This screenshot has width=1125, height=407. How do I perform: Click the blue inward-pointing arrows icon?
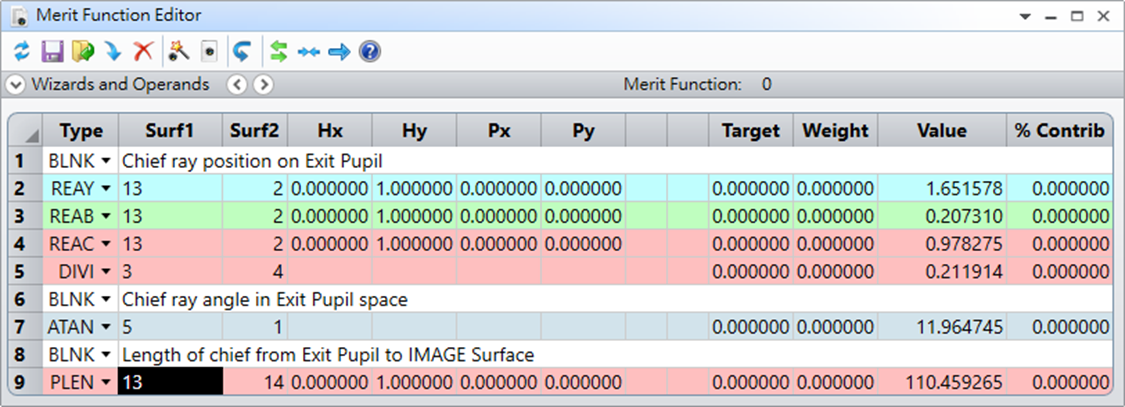[x=309, y=52]
